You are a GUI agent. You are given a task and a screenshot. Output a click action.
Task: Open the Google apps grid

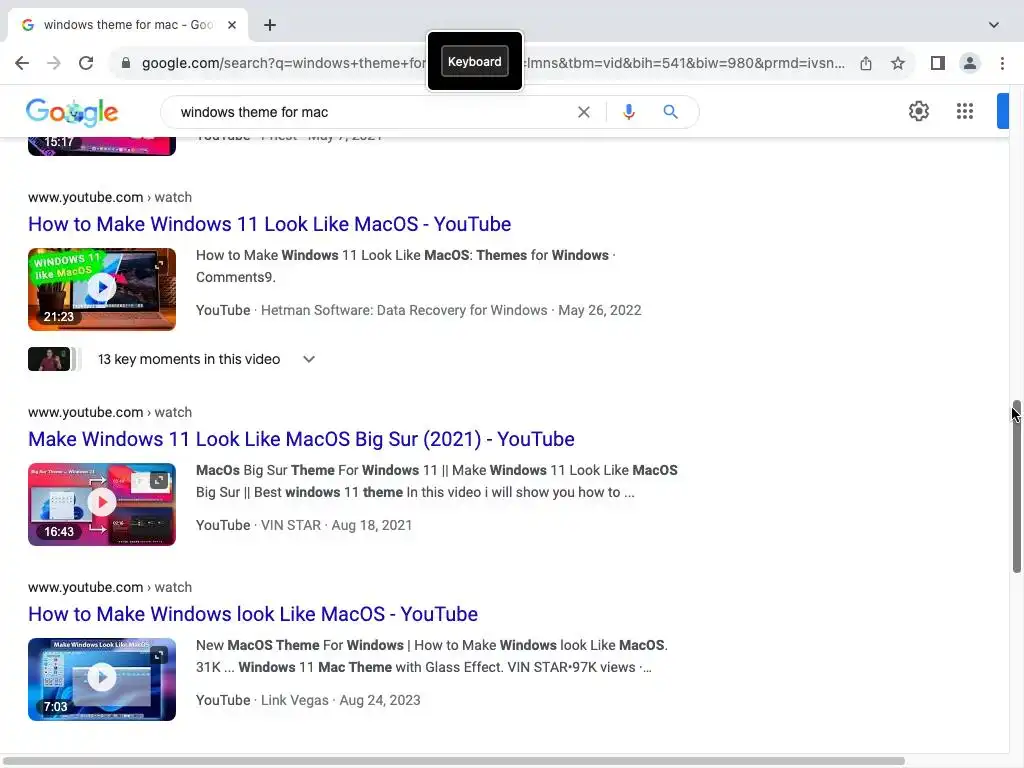pos(965,111)
